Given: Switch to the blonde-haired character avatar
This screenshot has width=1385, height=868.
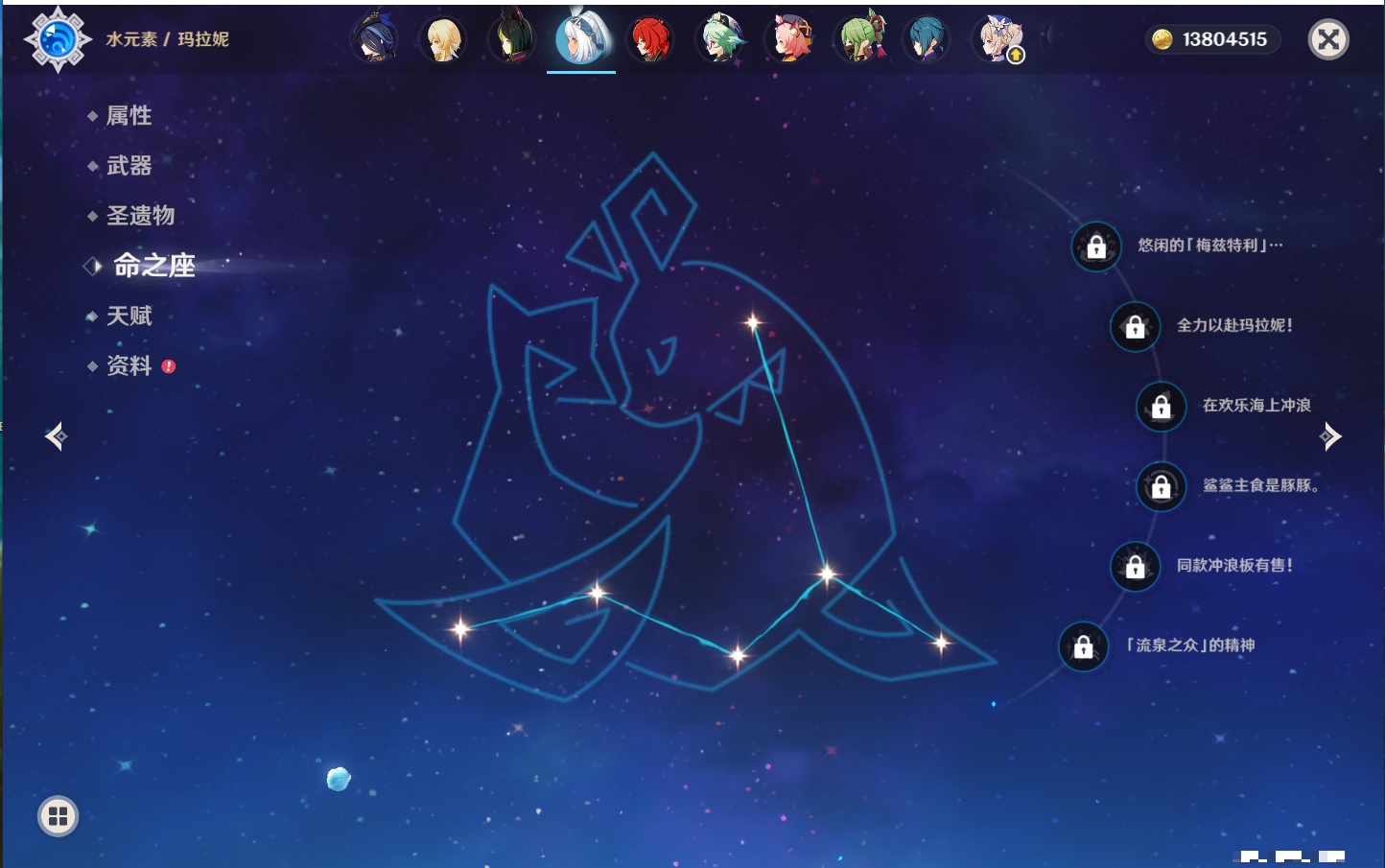Looking at the screenshot, I should pos(443,39).
